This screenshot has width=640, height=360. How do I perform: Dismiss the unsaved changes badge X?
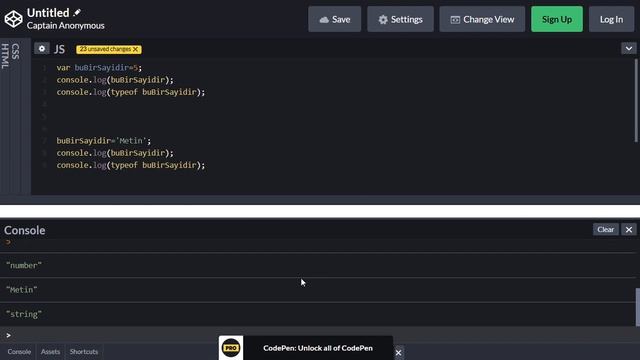(x=136, y=49)
